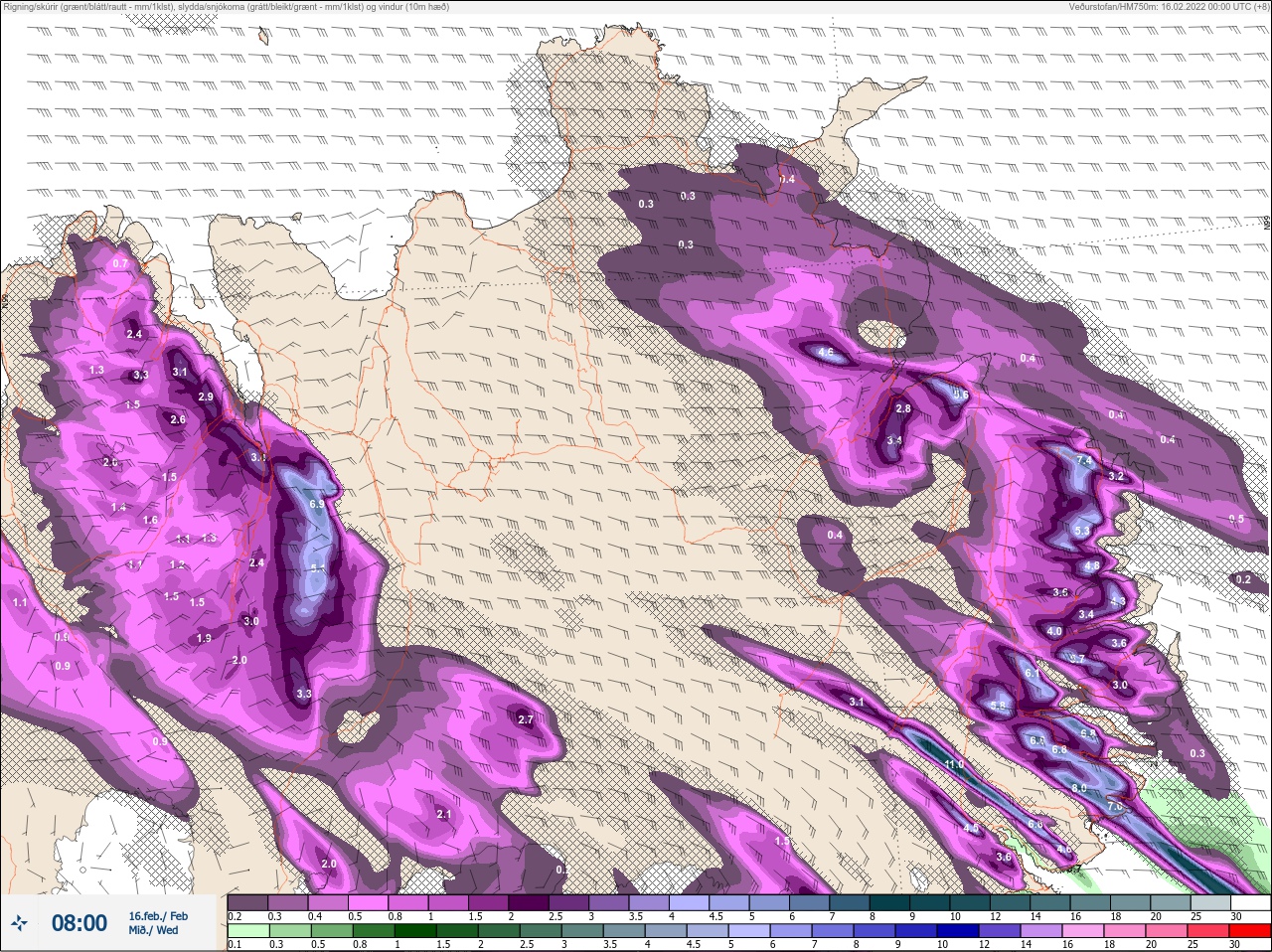Click the 2.8 precipitation value on the map
The width and height of the screenshot is (1272, 952).
tap(903, 408)
